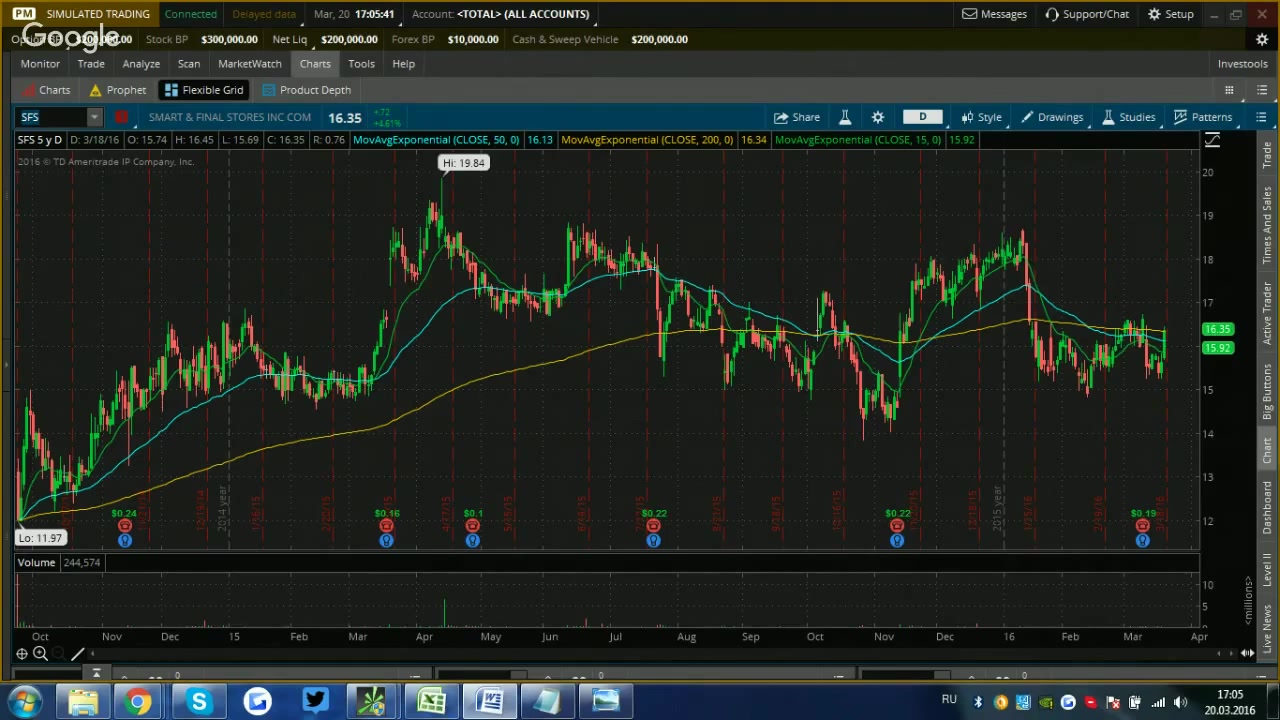Click the $0.19 dividend marker near March
The height and width of the screenshot is (720, 1280).
1142,526
